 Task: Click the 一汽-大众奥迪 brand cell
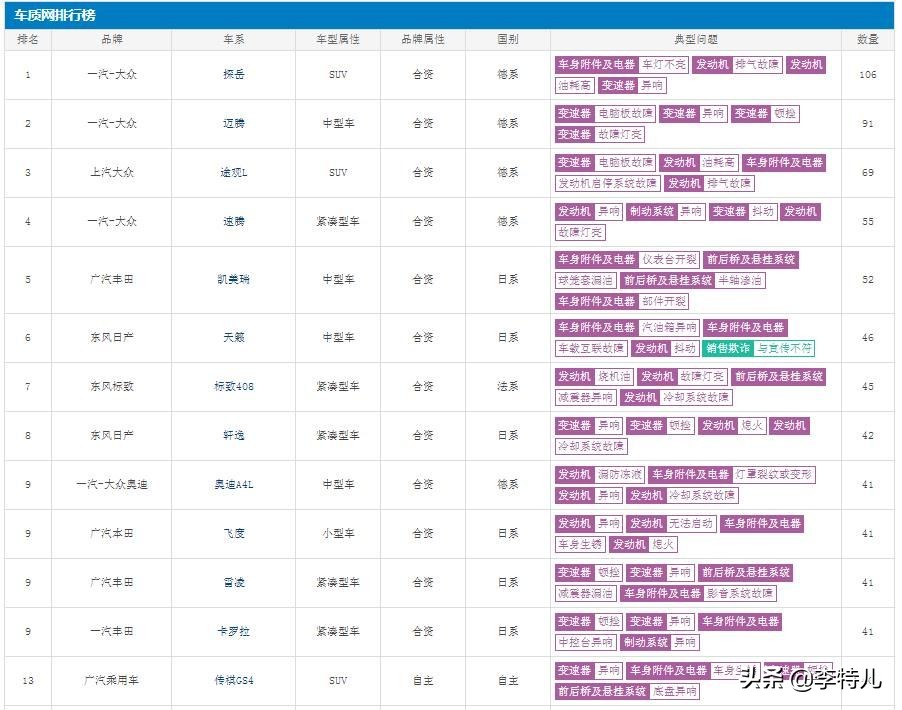pos(112,484)
